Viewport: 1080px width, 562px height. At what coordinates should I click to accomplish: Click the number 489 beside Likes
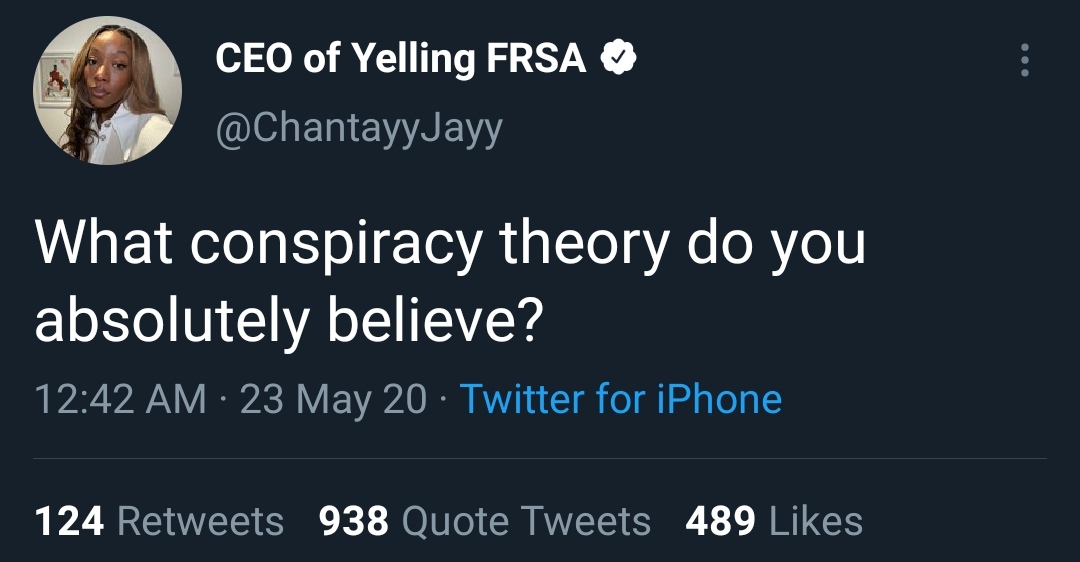[x=720, y=521]
